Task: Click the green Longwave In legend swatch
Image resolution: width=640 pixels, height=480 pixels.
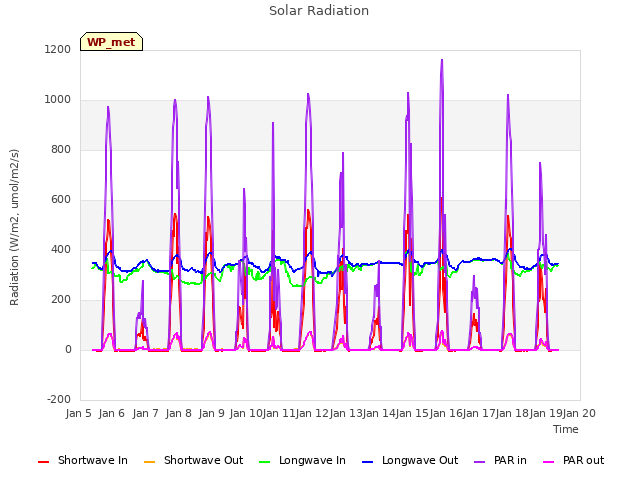Action: 264,462
